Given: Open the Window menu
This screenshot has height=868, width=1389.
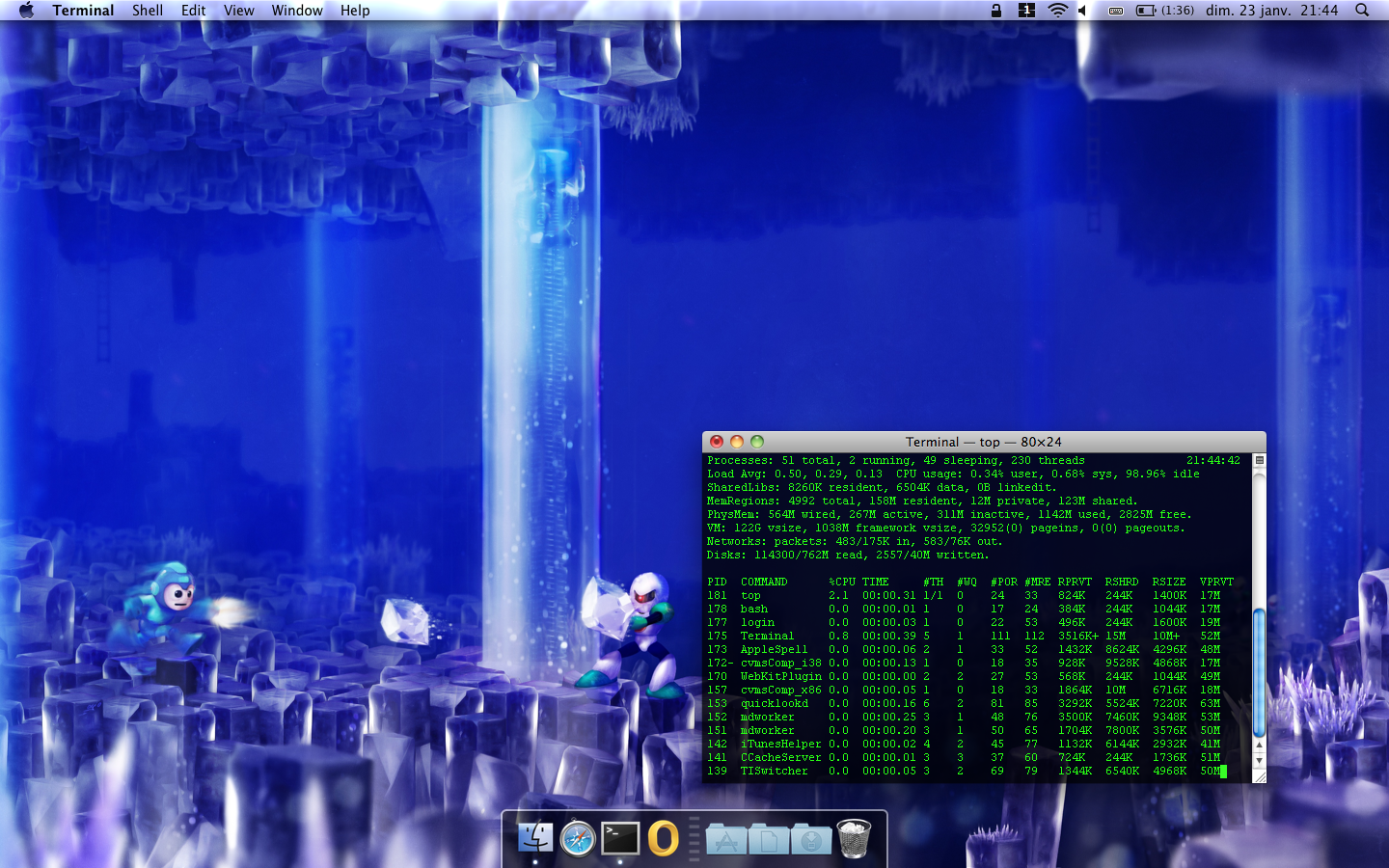Looking at the screenshot, I should tap(296, 11).
